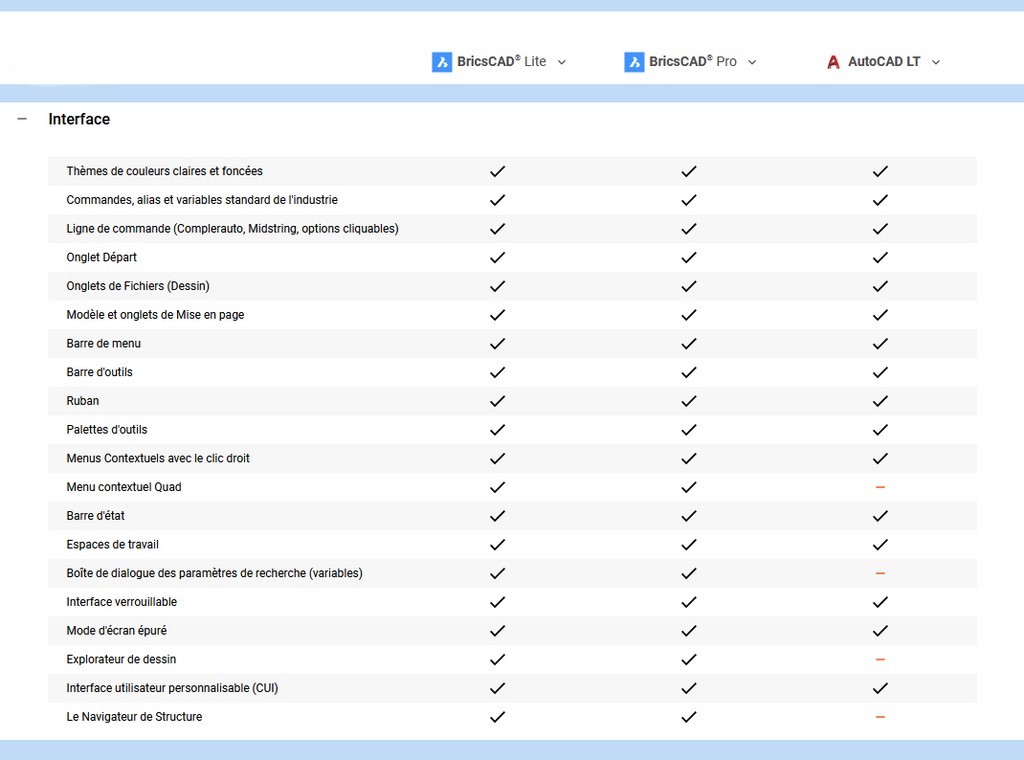Viewport: 1024px width, 760px height.
Task: Click 'Le Navigateur de Structure' row label
Action: [135, 717]
